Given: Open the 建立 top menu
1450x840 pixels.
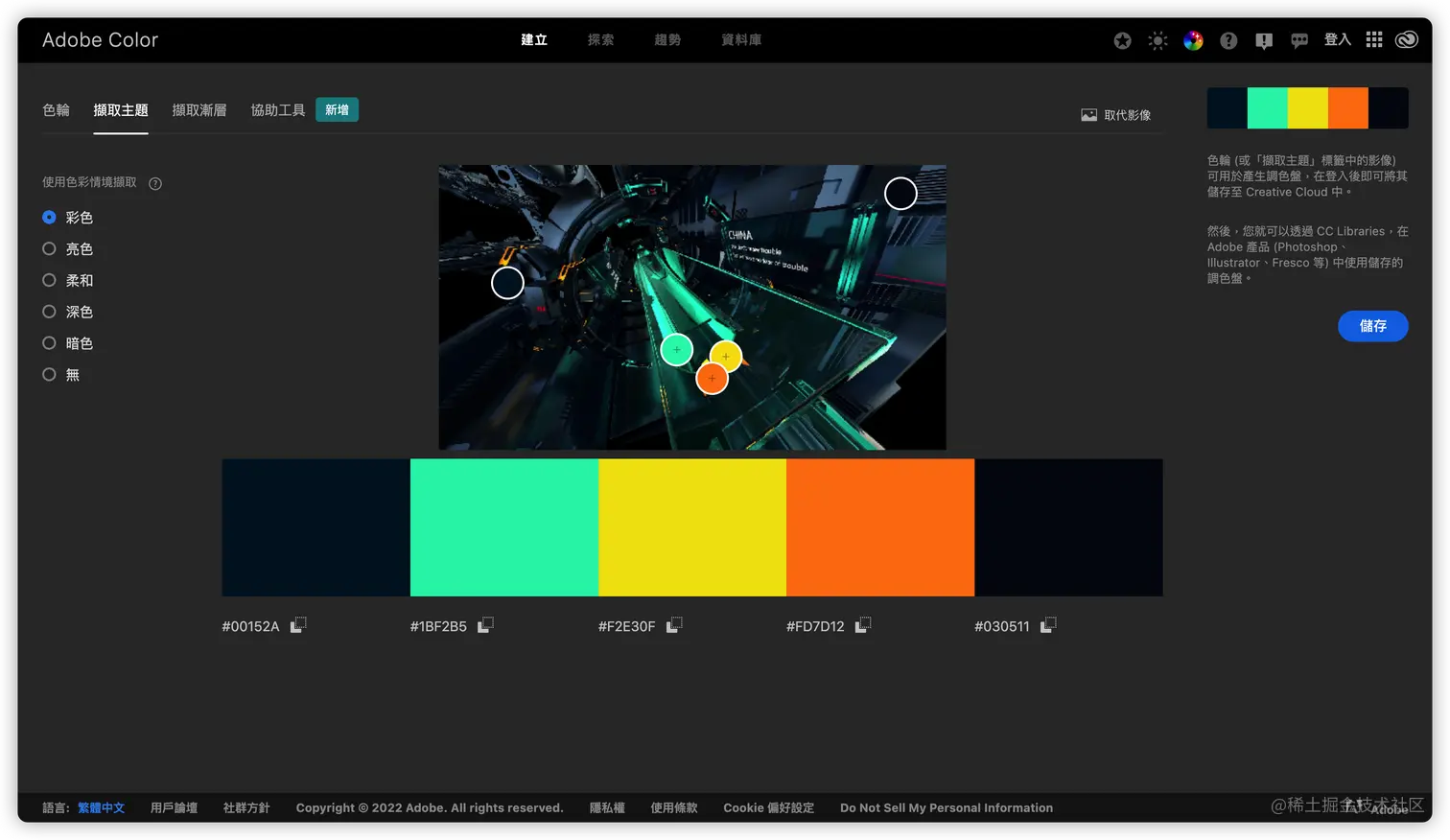Looking at the screenshot, I should tap(534, 40).
